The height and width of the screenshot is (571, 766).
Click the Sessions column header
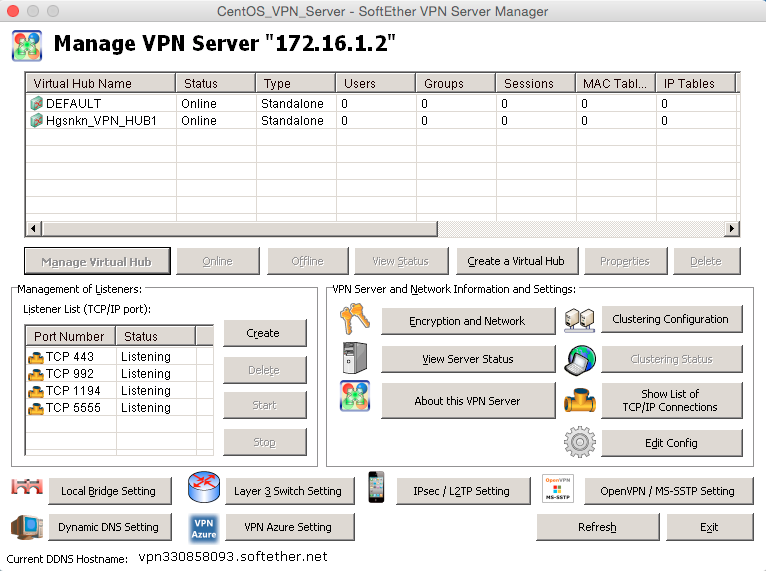click(535, 83)
